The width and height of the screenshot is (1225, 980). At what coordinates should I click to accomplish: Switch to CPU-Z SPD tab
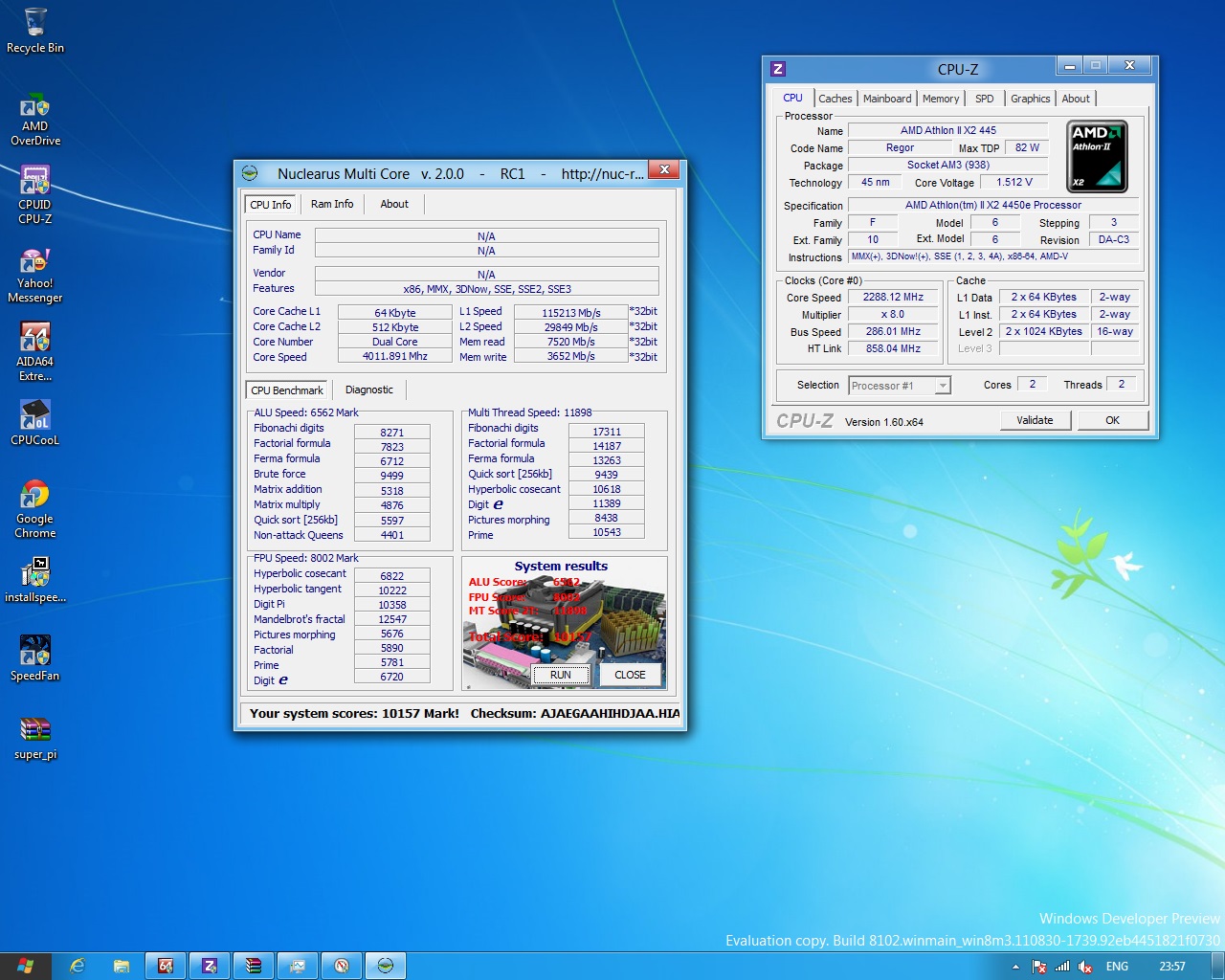click(x=984, y=99)
